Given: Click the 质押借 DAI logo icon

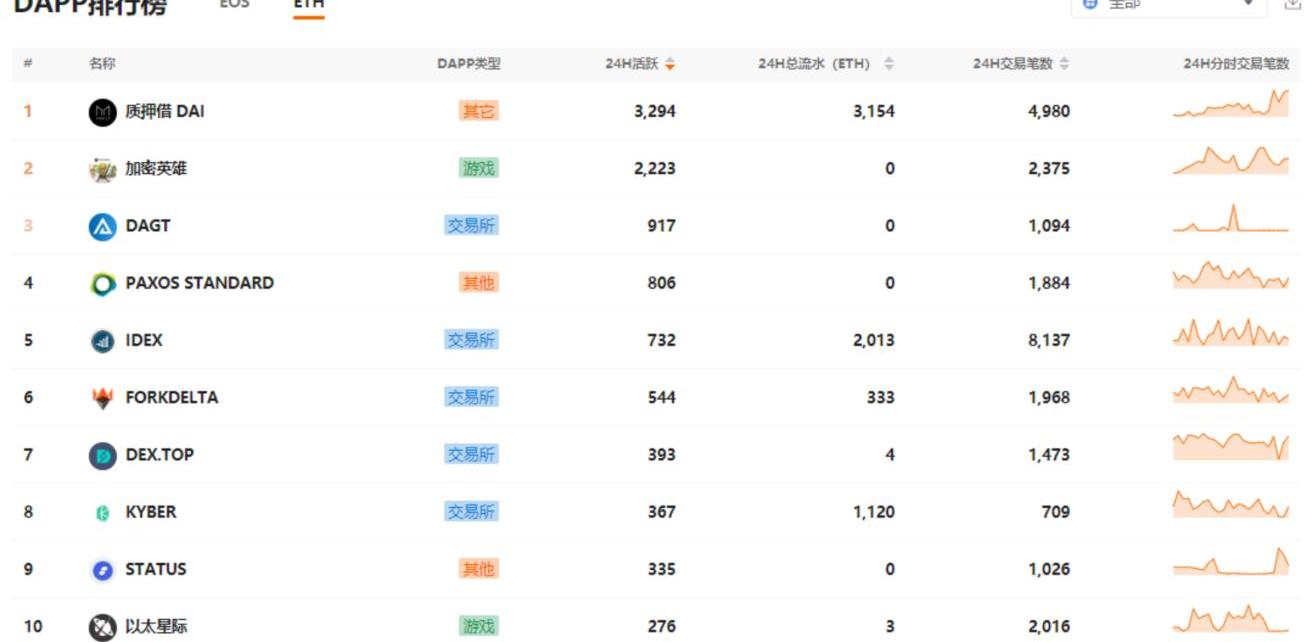Looking at the screenshot, I should tap(103, 112).
